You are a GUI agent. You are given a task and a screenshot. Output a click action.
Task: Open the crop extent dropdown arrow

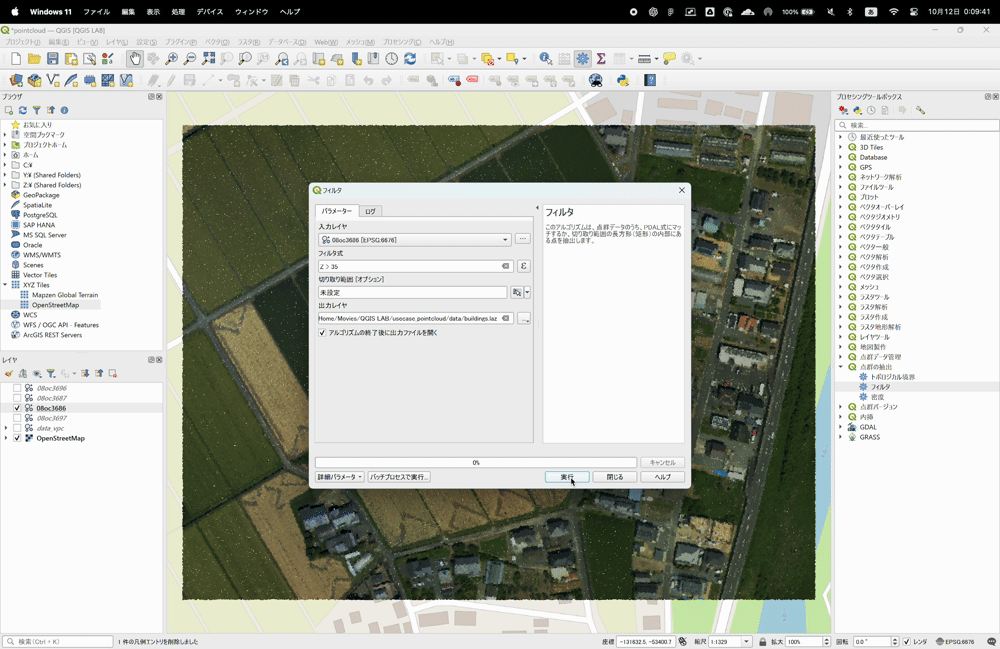[x=527, y=293]
